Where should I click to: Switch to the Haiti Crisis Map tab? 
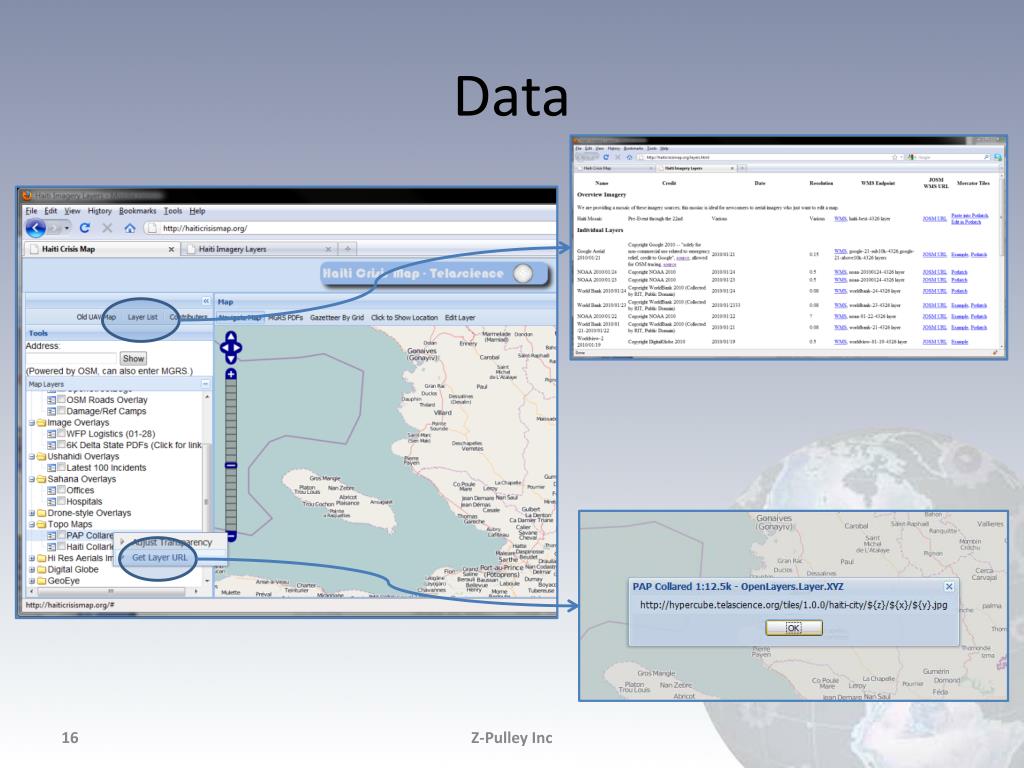[x=101, y=249]
